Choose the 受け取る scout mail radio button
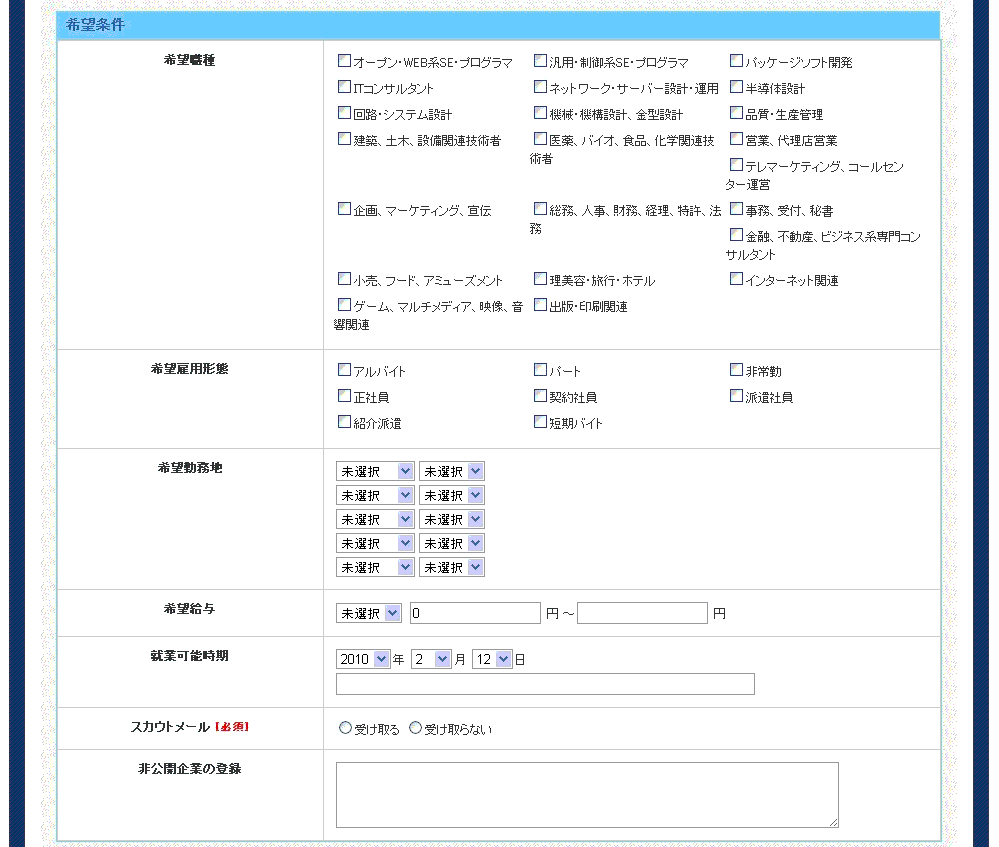 coord(346,728)
